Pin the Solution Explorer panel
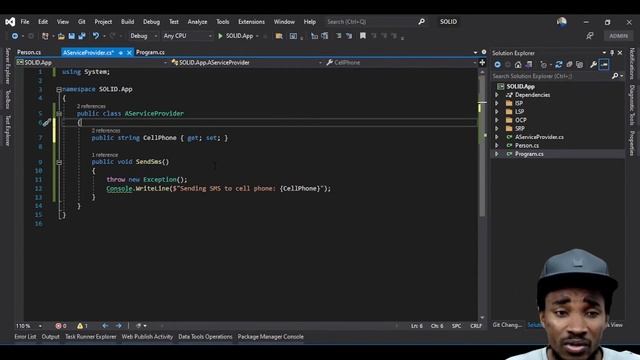This screenshot has width=640, height=360. (x=612, y=53)
